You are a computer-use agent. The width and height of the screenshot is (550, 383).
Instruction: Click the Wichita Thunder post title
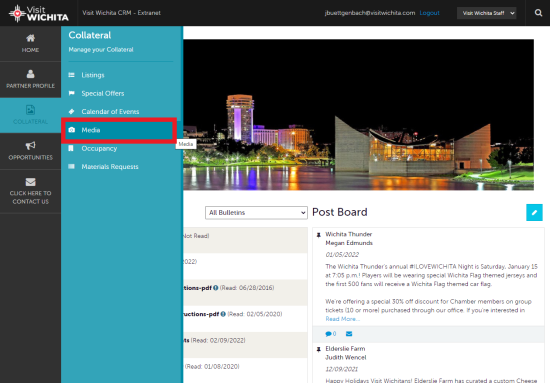click(349, 234)
